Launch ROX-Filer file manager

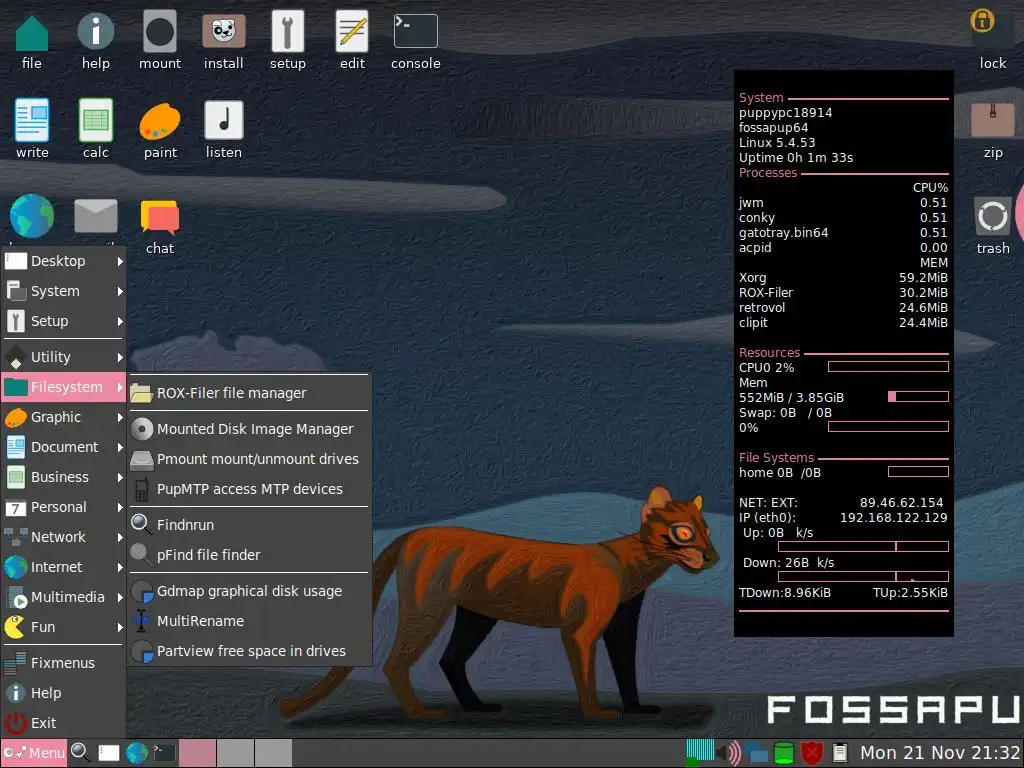click(x=249, y=393)
